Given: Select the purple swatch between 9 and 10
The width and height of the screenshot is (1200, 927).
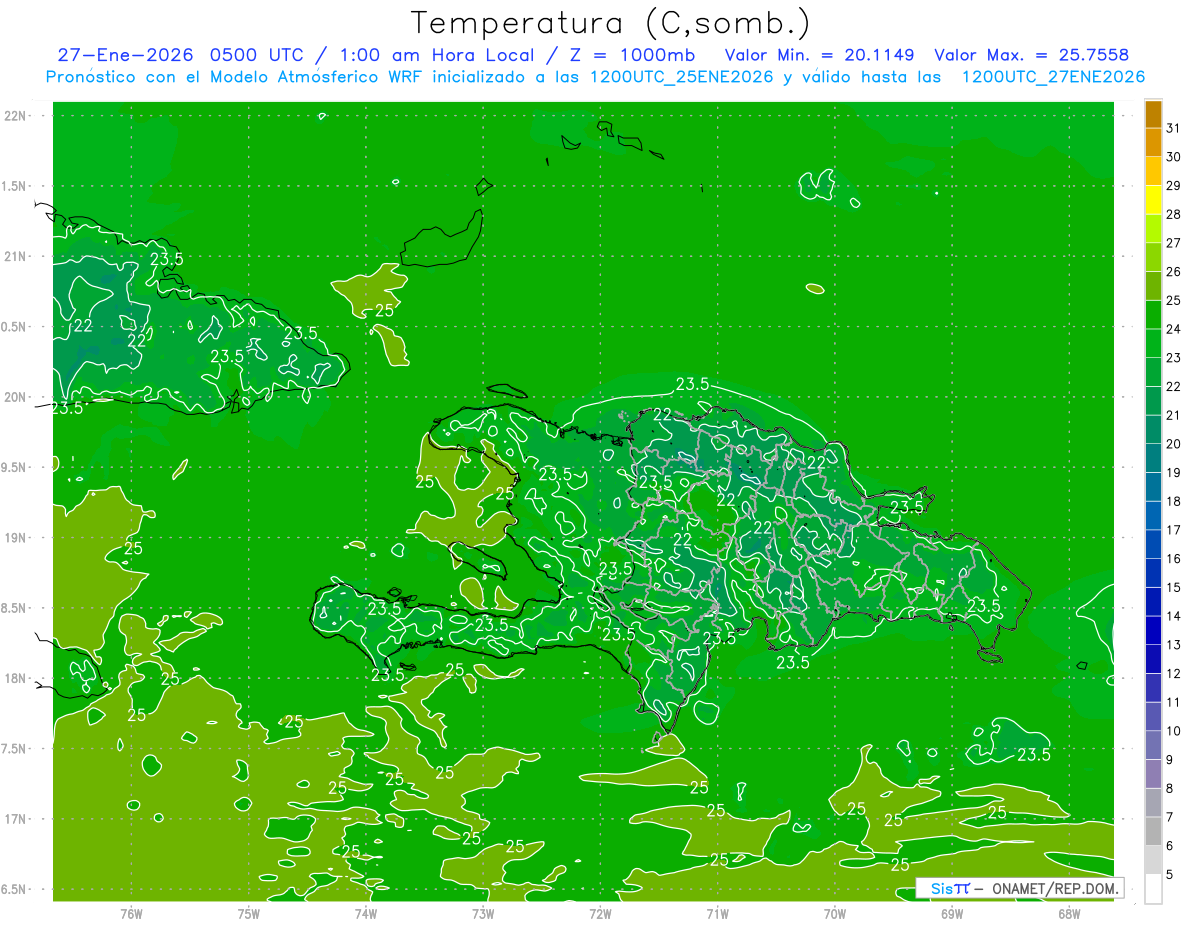Looking at the screenshot, I should coord(1153,745).
